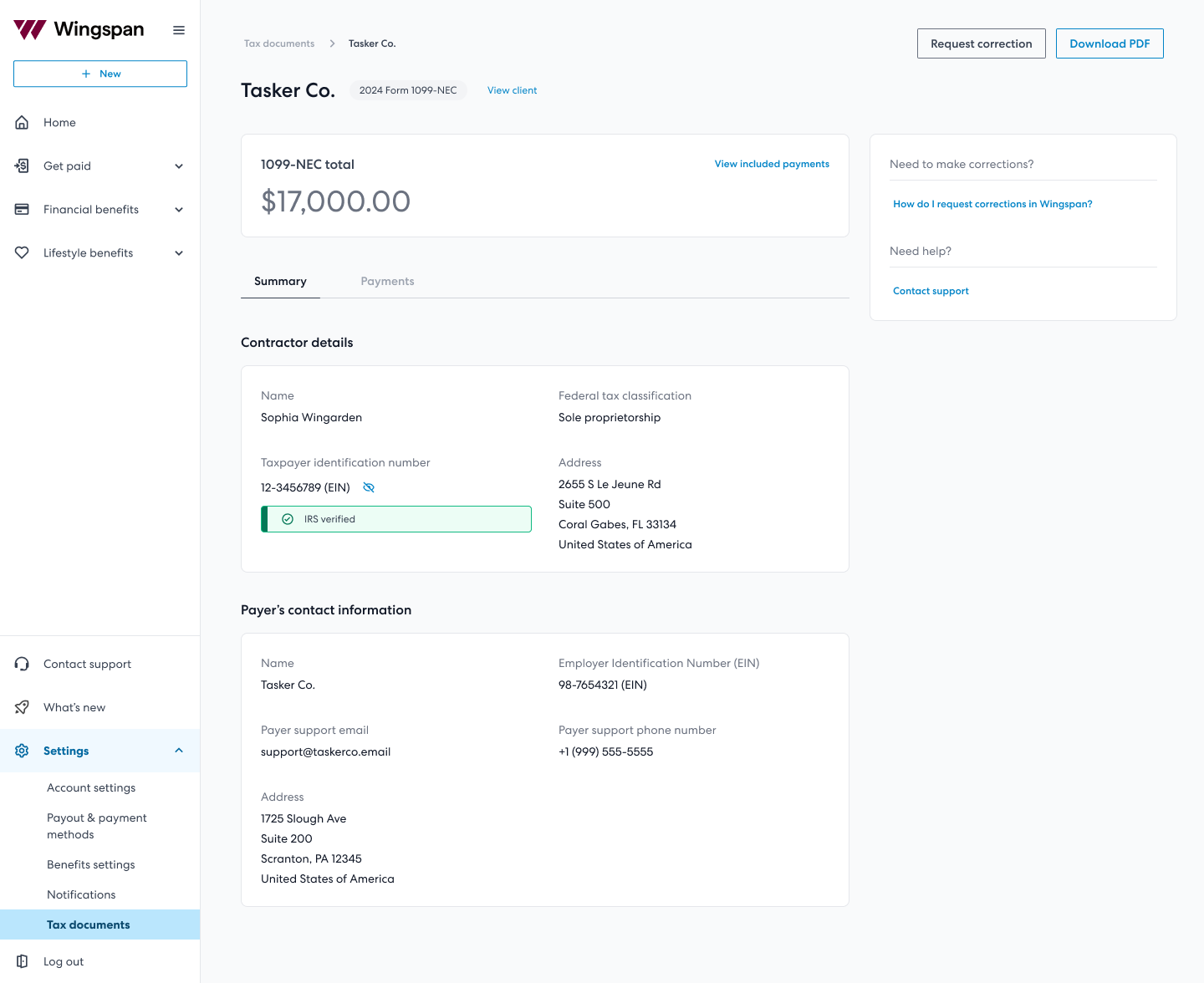This screenshot has width=1204, height=983.
Task: Click the What's new rocket icon
Action: (22, 707)
